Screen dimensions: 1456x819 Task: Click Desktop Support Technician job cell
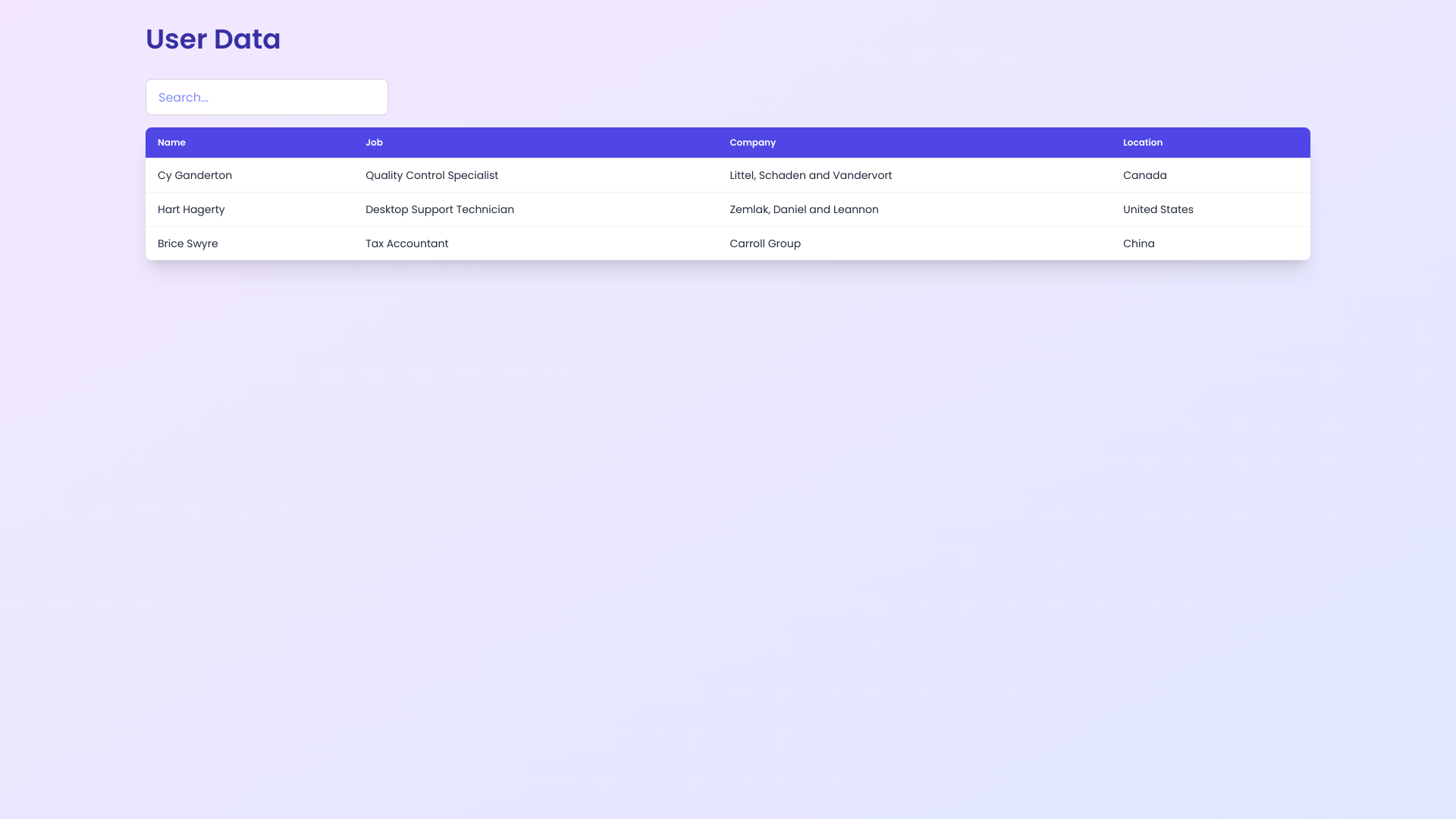[x=440, y=209]
